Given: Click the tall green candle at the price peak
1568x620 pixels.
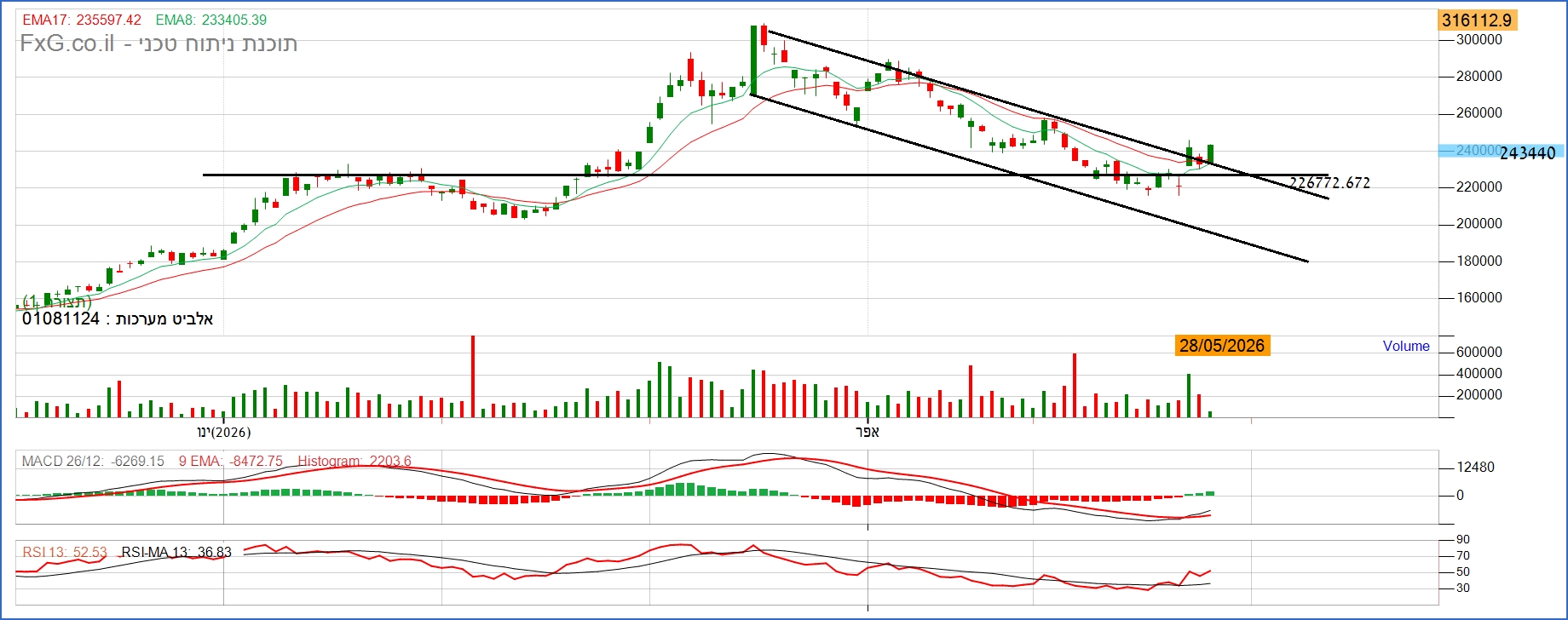Looking at the screenshot, I should [x=754, y=60].
